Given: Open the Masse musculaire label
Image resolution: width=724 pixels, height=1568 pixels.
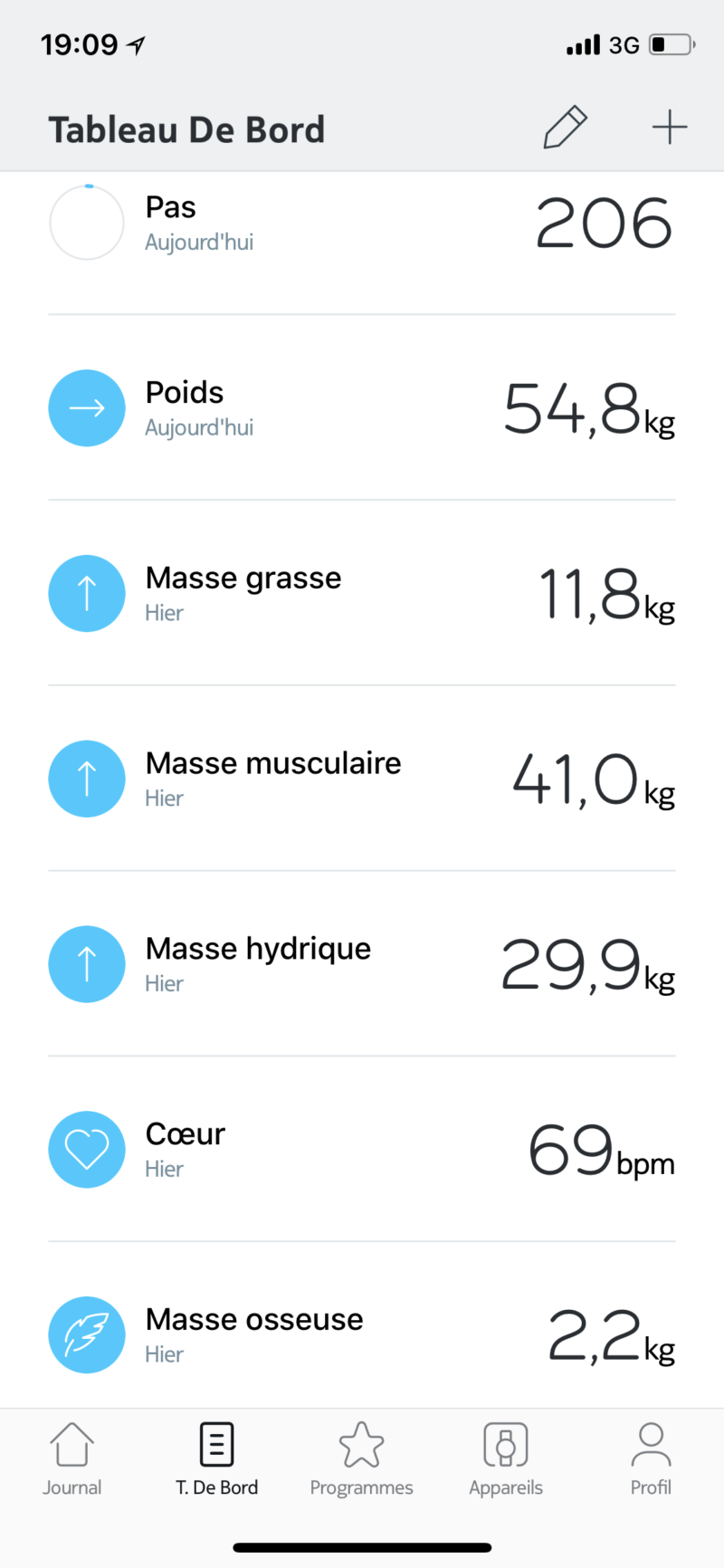Looking at the screenshot, I should 273,763.
